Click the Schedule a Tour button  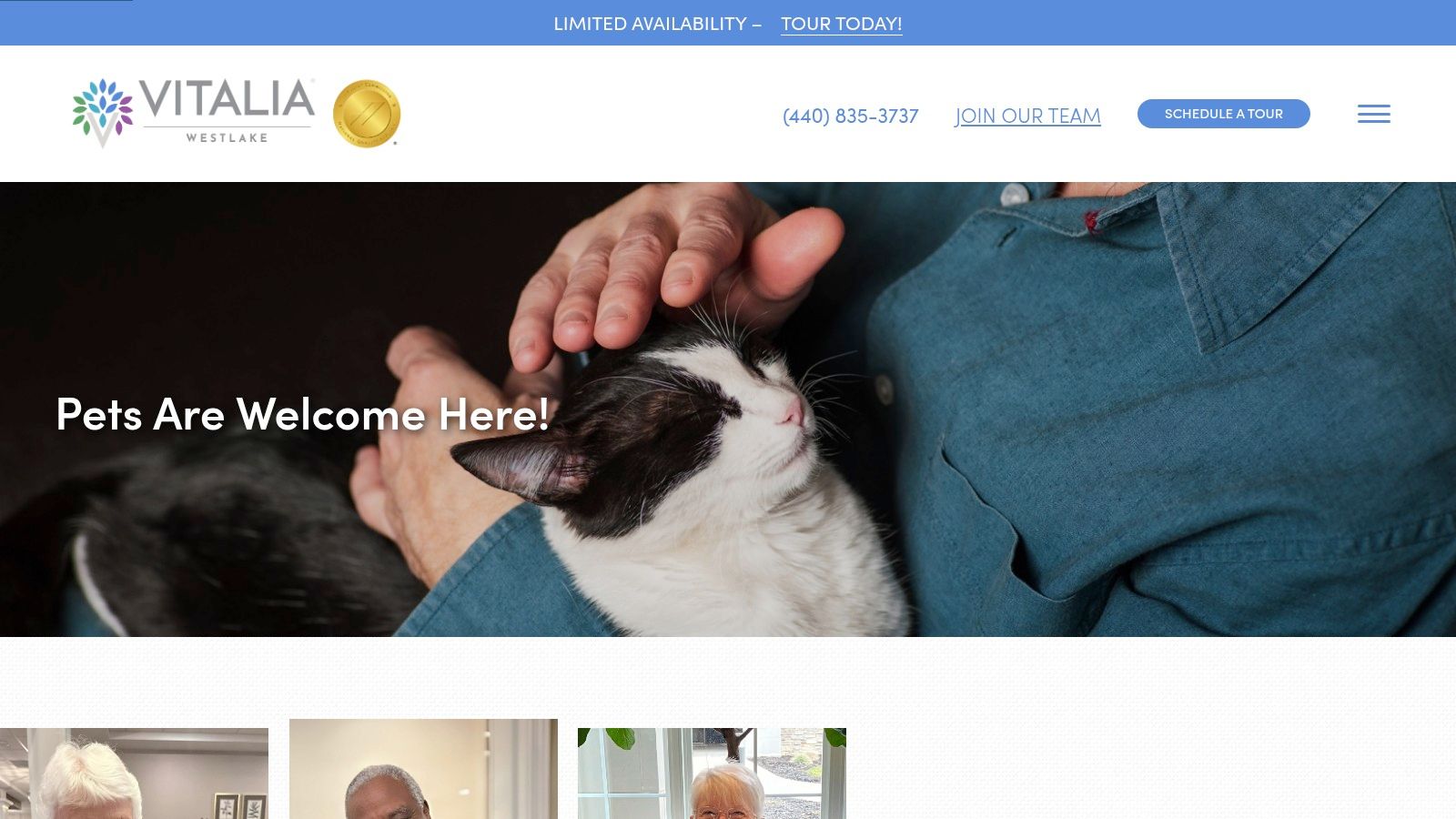(x=1223, y=114)
